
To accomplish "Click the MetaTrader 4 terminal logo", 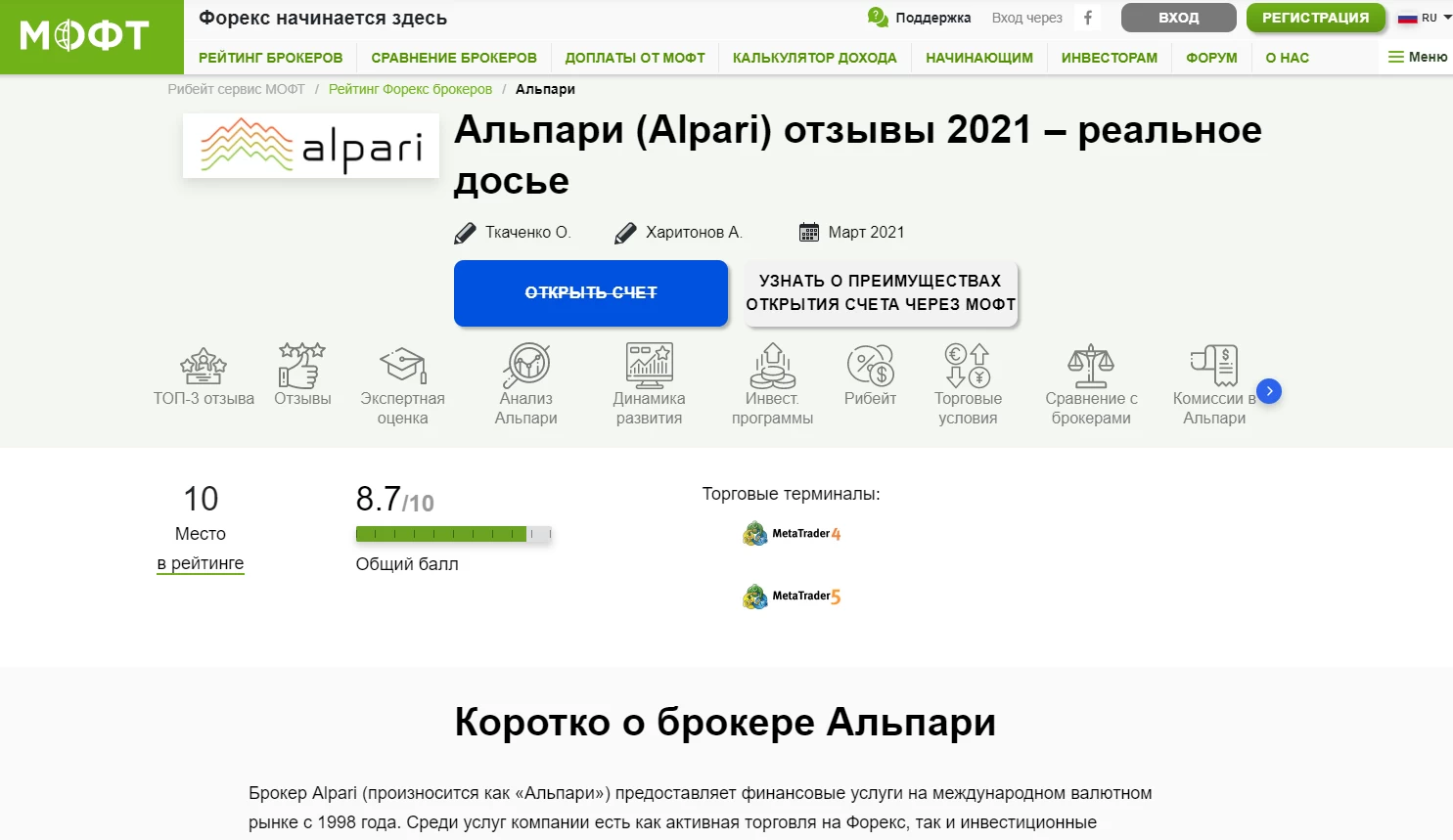I will pos(792,534).
